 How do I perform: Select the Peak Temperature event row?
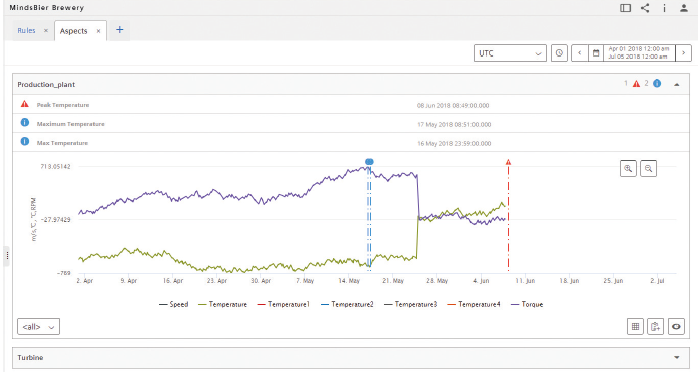point(351,104)
